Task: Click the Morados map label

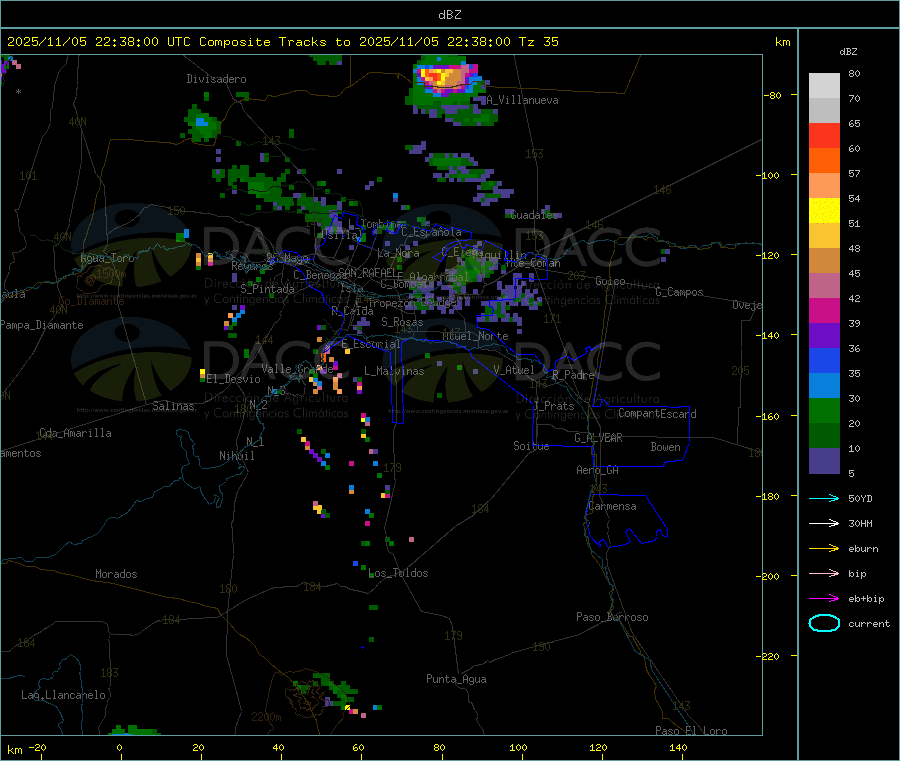Action: click(x=116, y=574)
